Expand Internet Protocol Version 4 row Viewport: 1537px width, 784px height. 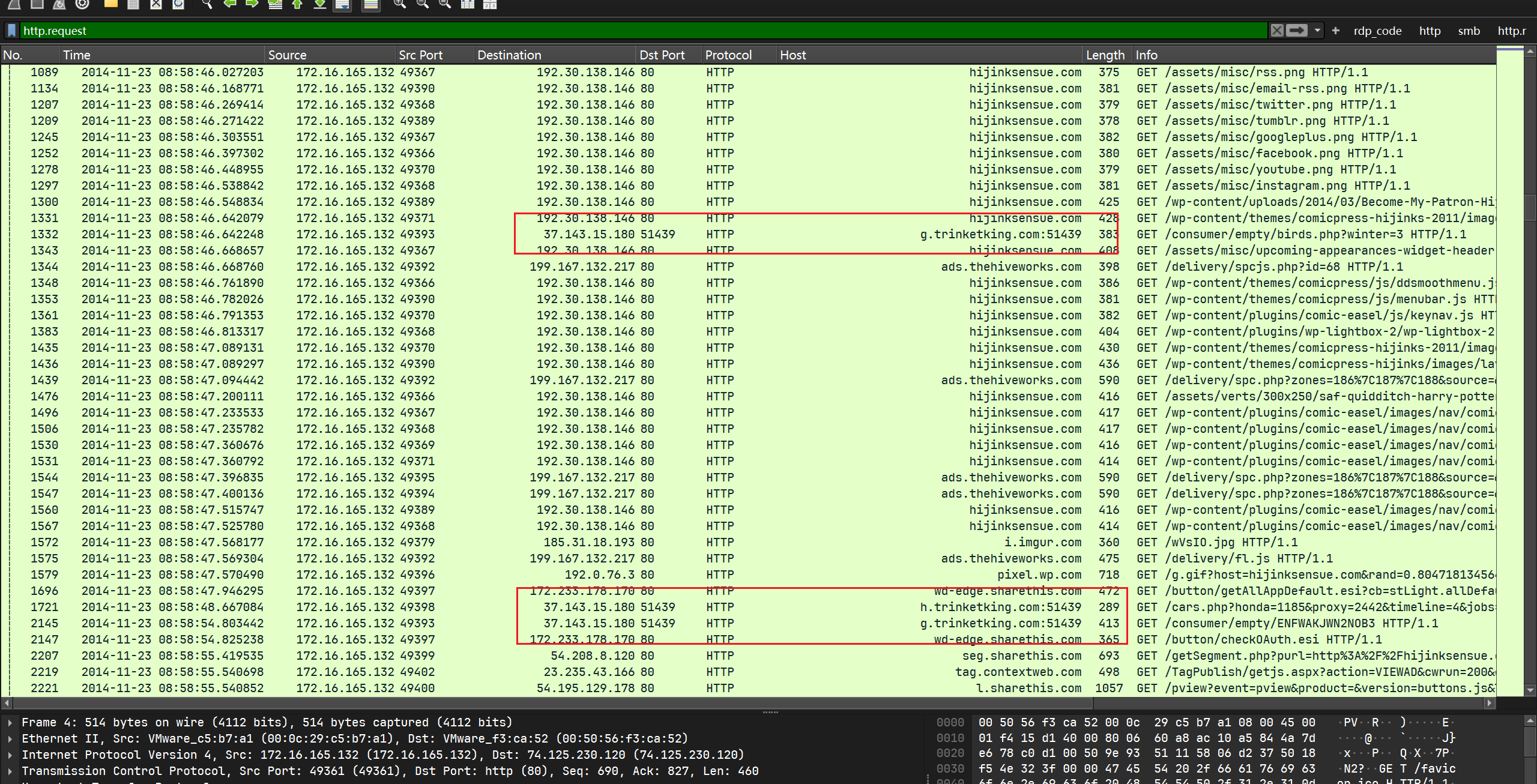(10, 755)
